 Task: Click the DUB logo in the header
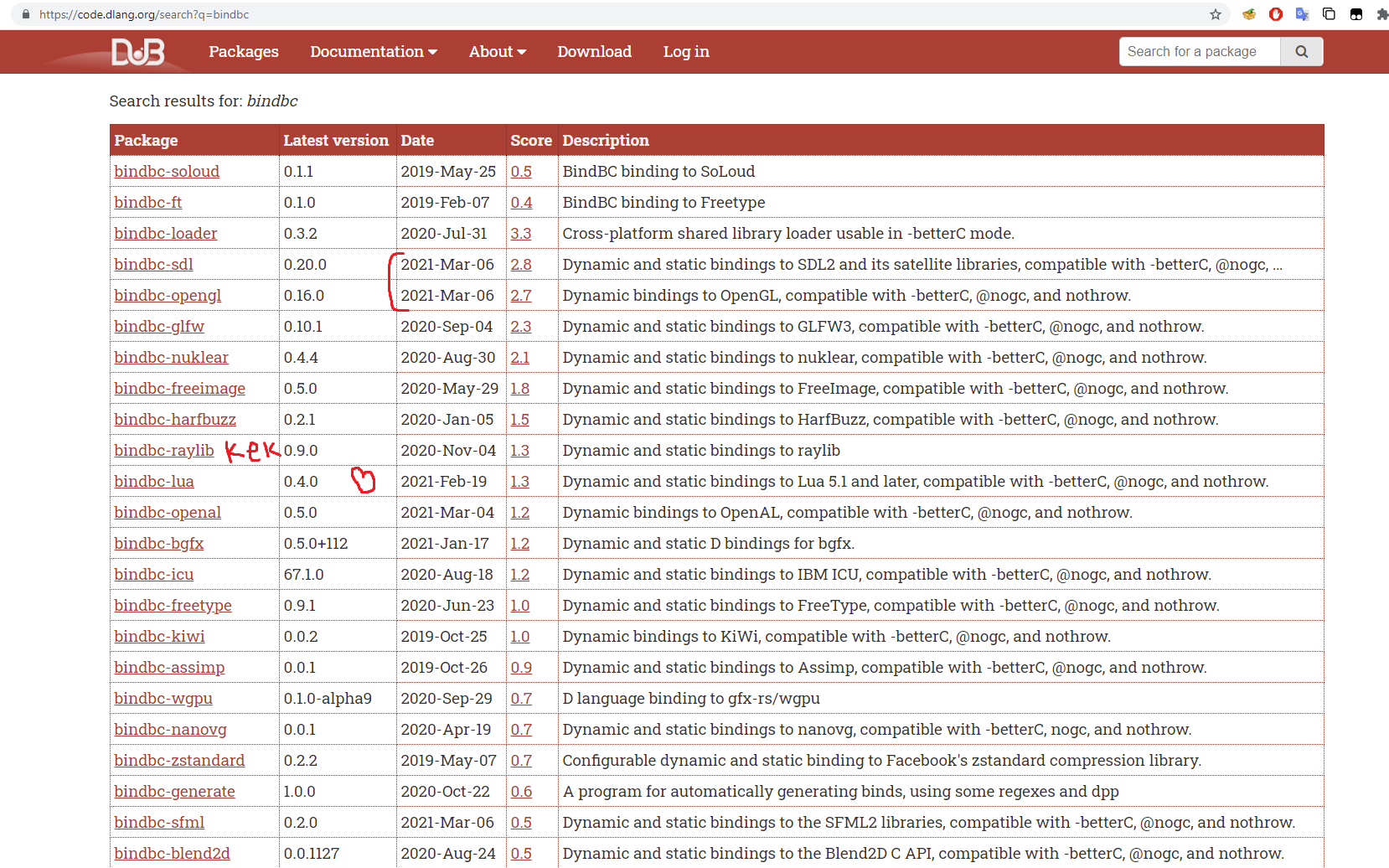point(138,52)
